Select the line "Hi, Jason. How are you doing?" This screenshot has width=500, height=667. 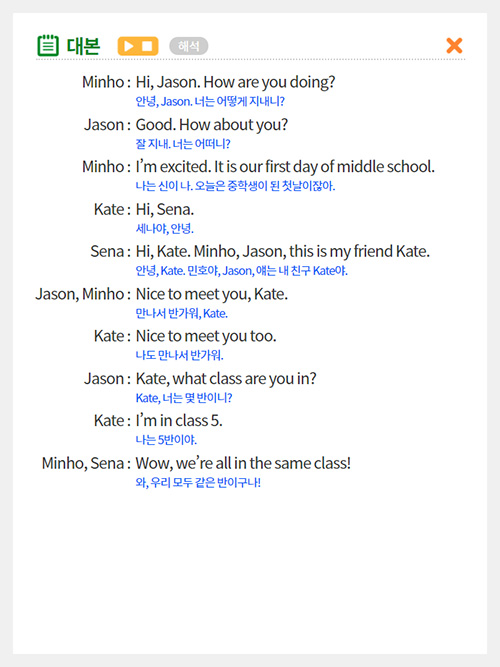coord(235,82)
